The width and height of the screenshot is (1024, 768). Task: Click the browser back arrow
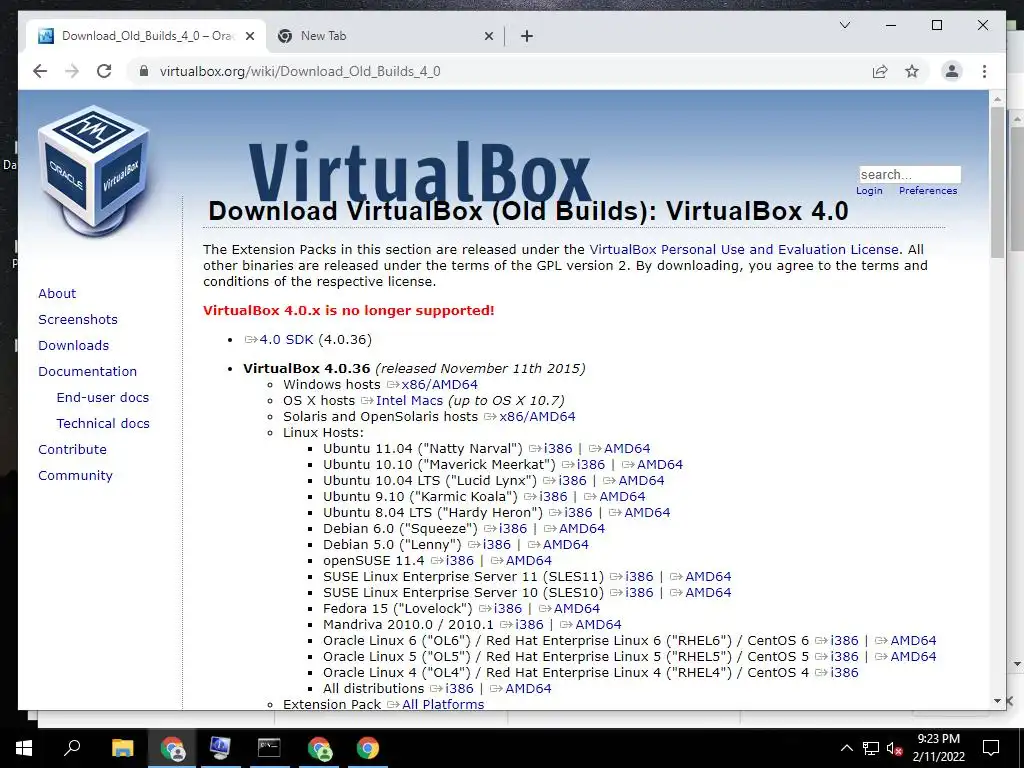tap(40, 71)
